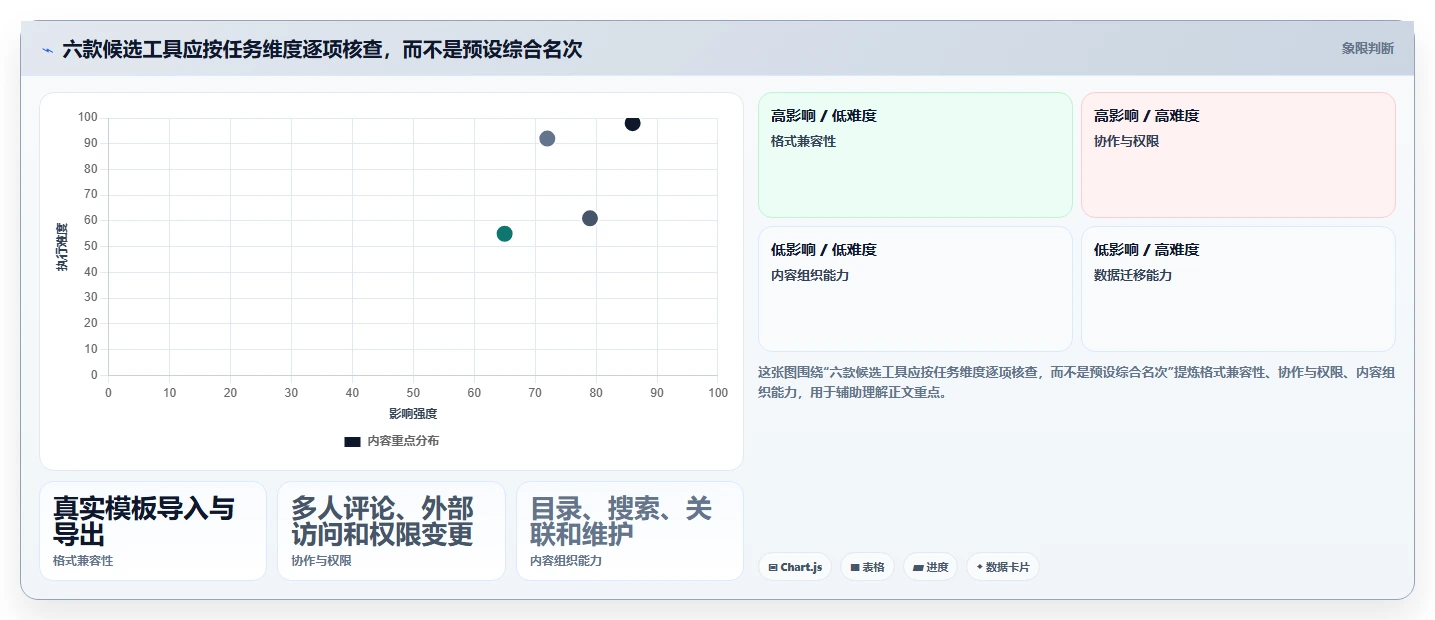1435x620 pixels.
Task: Click the 象限判断 label in header
Action: click(x=1367, y=48)
